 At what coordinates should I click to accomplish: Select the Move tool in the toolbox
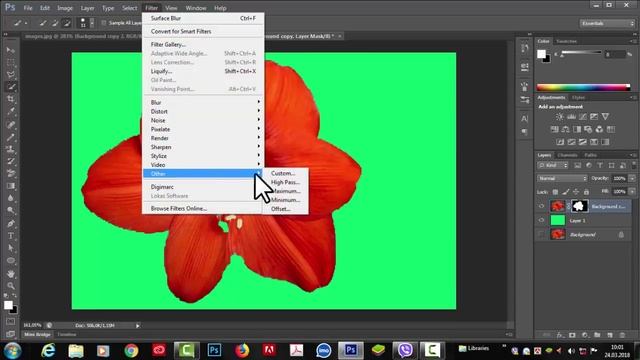[11, 50]
